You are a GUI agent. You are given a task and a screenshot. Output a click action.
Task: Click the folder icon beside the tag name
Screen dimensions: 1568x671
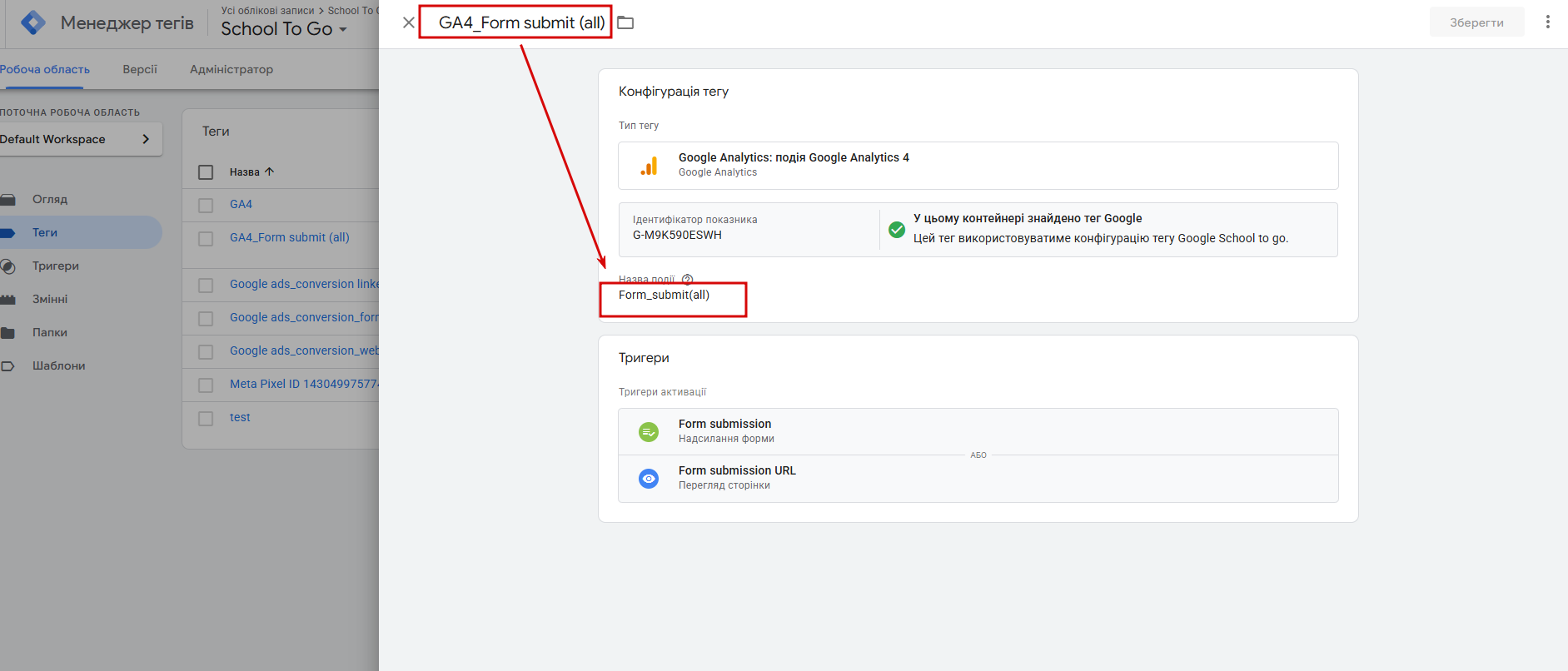pyautogui.click(x=625, y=22)
